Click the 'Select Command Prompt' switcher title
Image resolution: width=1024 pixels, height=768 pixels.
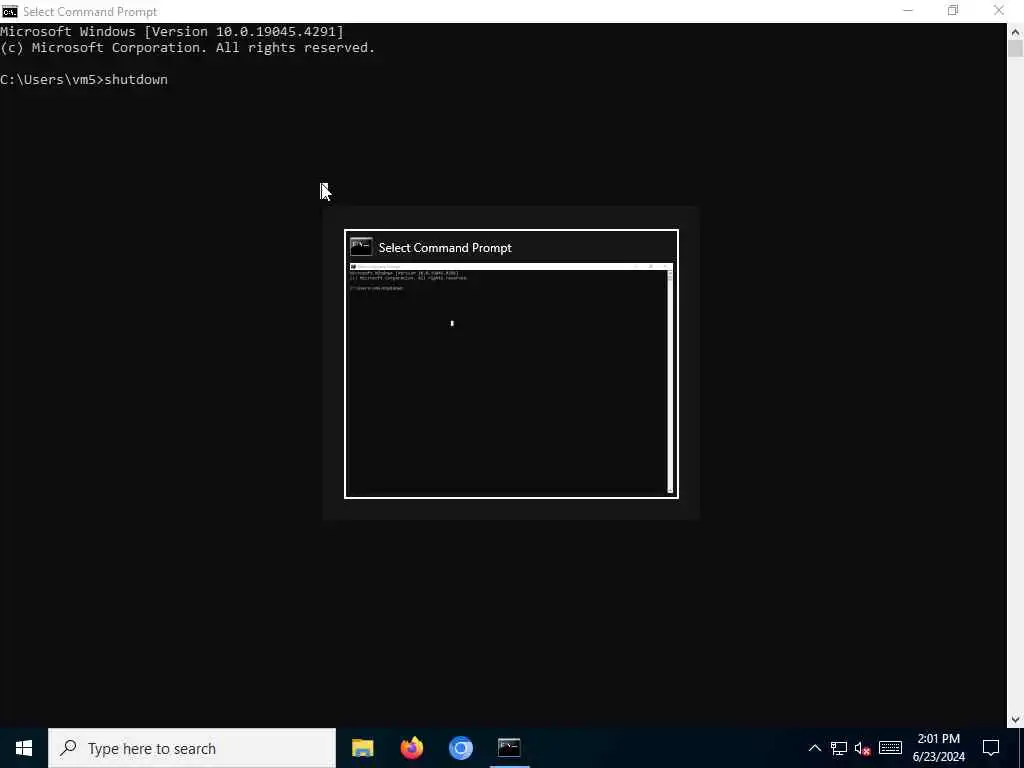click(x=445, y=248)
